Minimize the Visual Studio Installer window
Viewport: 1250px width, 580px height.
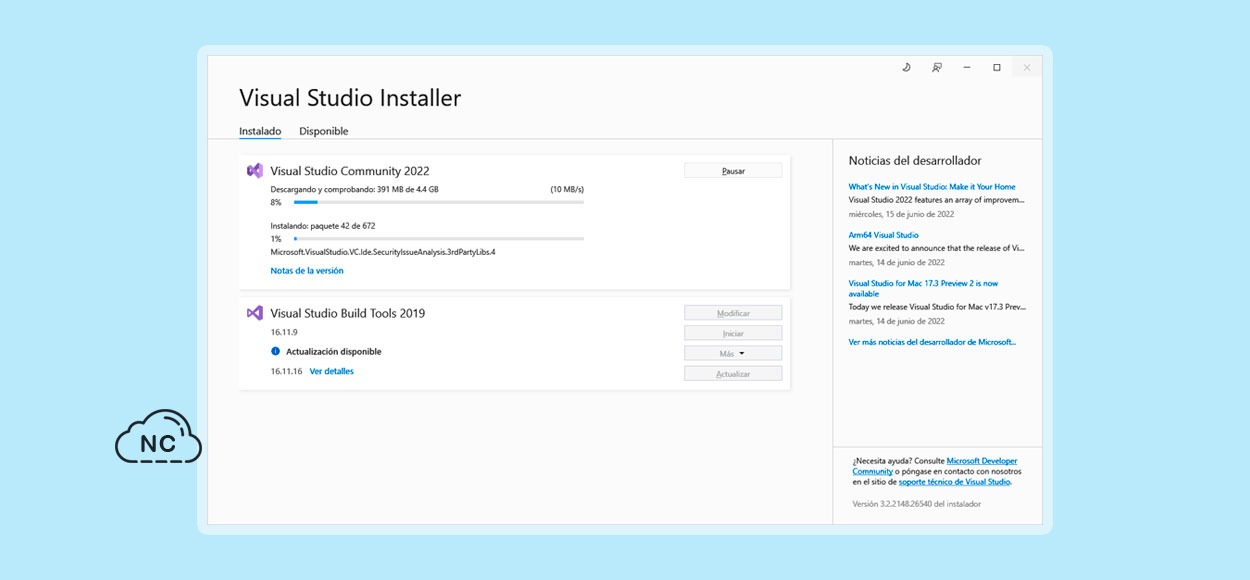(x=967, y=67)
